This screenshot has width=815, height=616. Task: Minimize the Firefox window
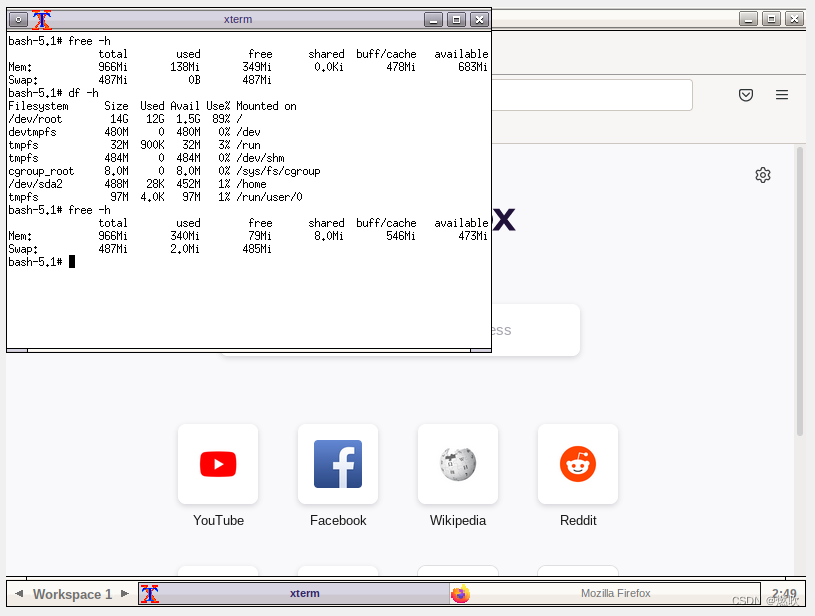(x=748, y=19)
